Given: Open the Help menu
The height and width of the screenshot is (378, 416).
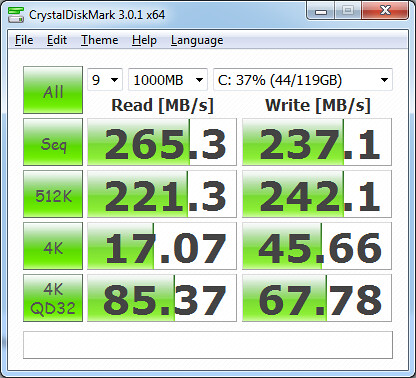Looking at the screenshot, I should point(144,40).
